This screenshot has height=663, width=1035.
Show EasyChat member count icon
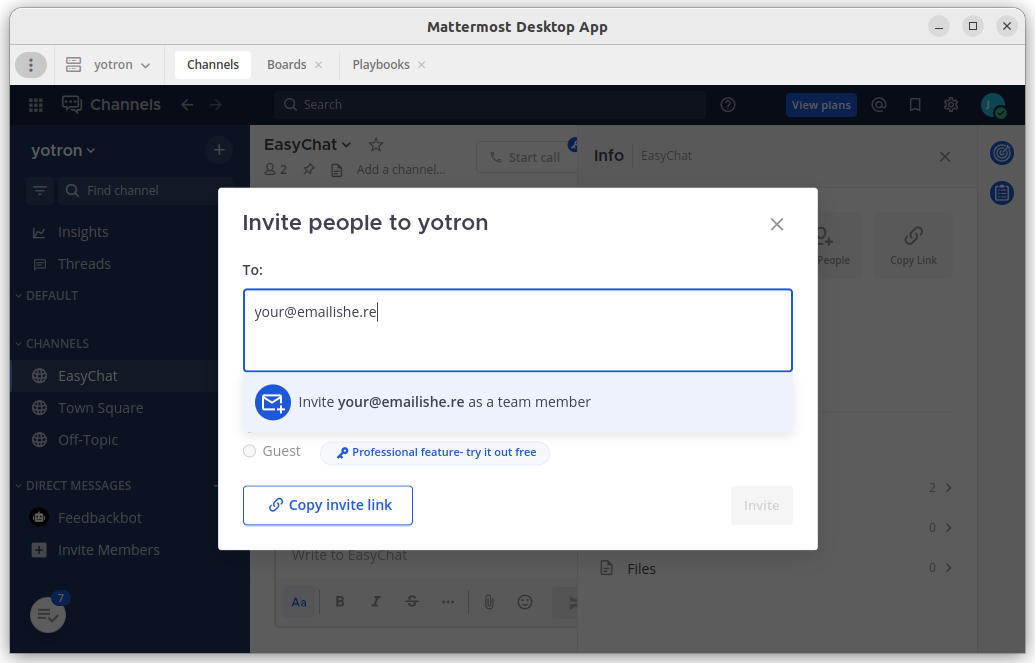click(x=275, y=170)
